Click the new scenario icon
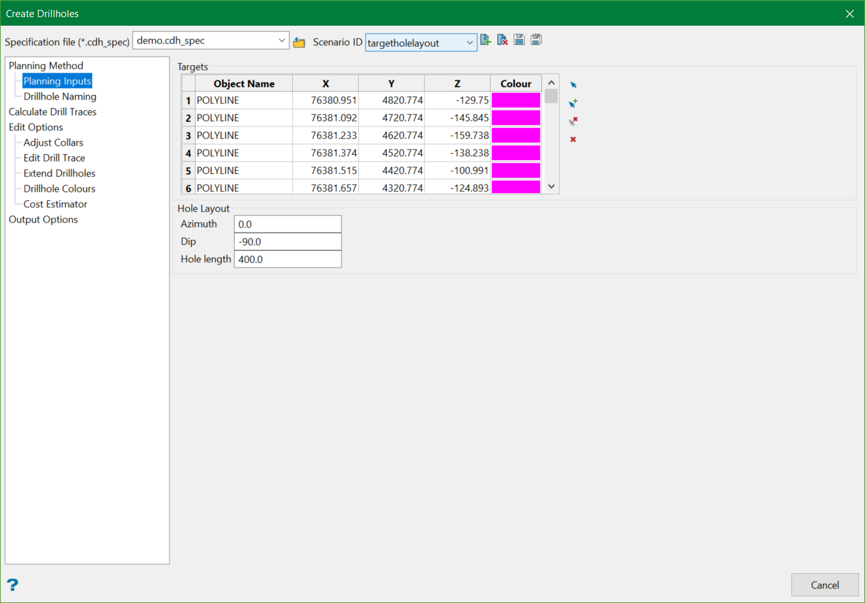Screen dimensions: 865x603 tap(486, 40)
